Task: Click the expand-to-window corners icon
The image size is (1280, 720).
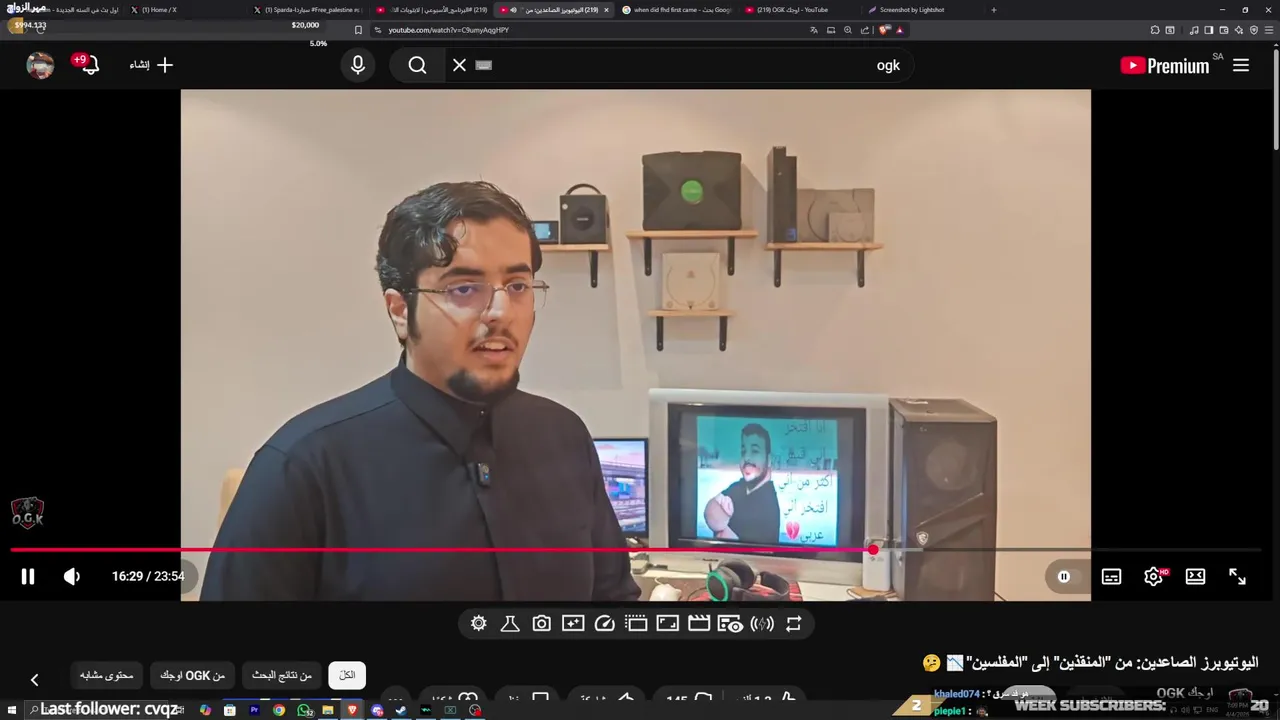Action: click(667, 624)
